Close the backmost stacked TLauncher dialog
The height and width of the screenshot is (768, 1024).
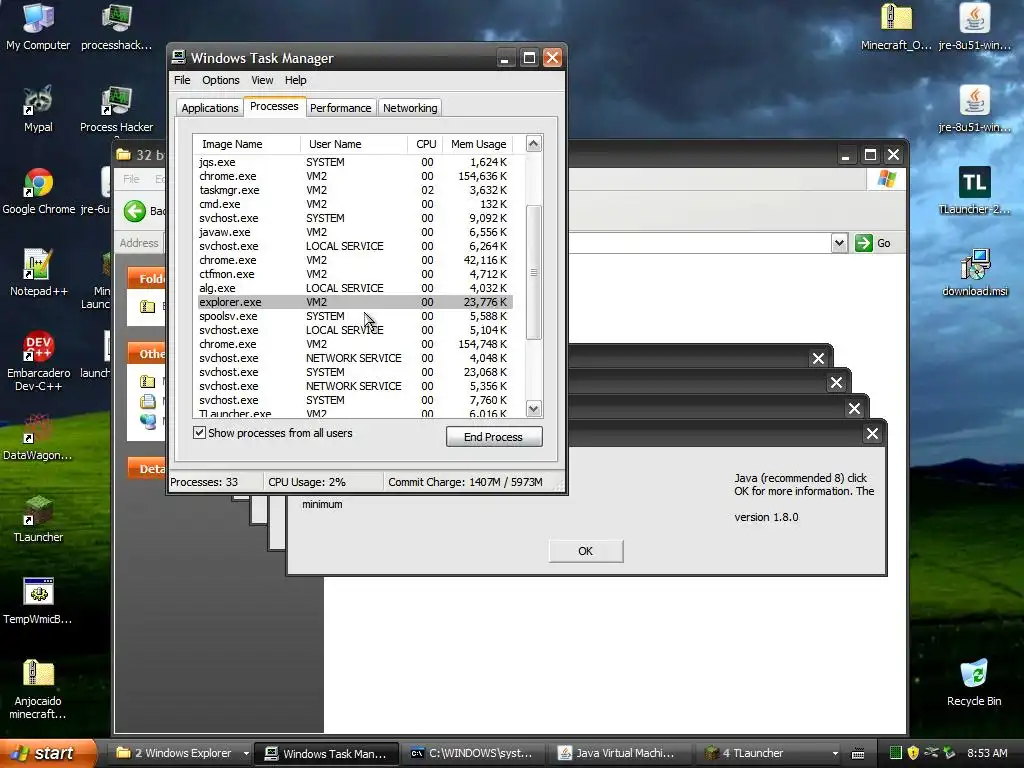818,358
